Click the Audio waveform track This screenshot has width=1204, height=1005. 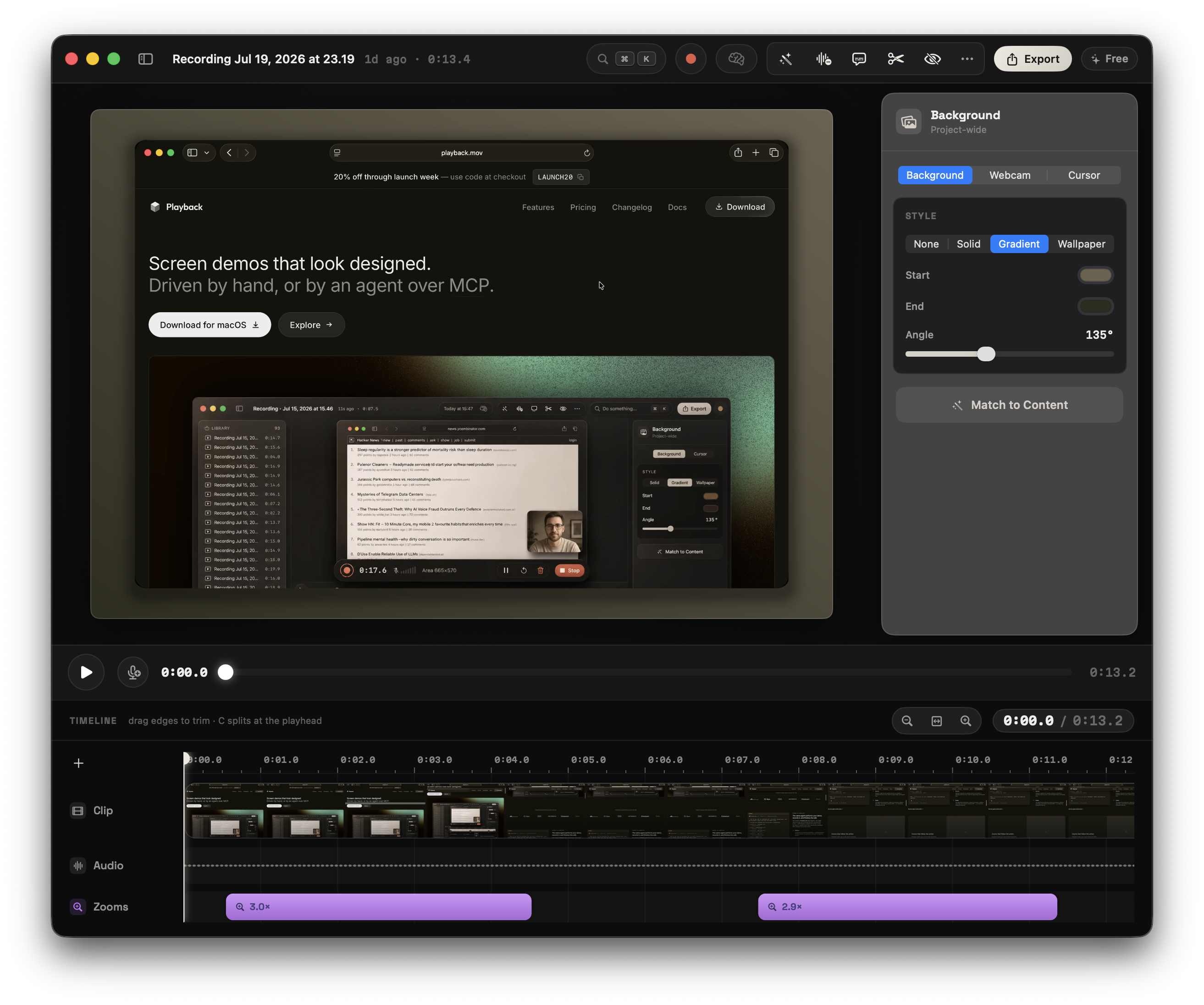pyautogui.click(x=659, y=866)
